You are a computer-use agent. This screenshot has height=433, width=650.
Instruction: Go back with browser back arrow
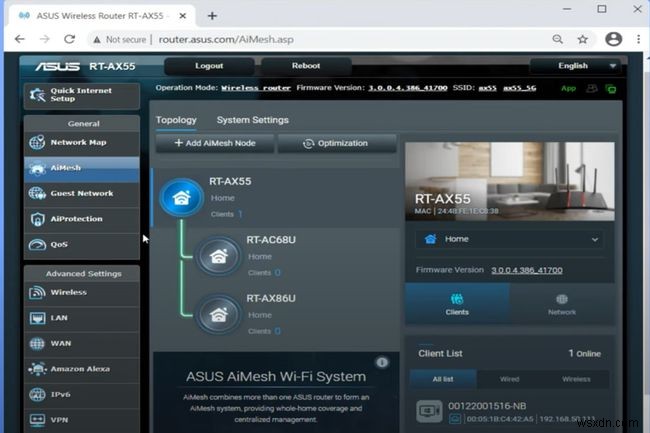[x=19, y=39]
